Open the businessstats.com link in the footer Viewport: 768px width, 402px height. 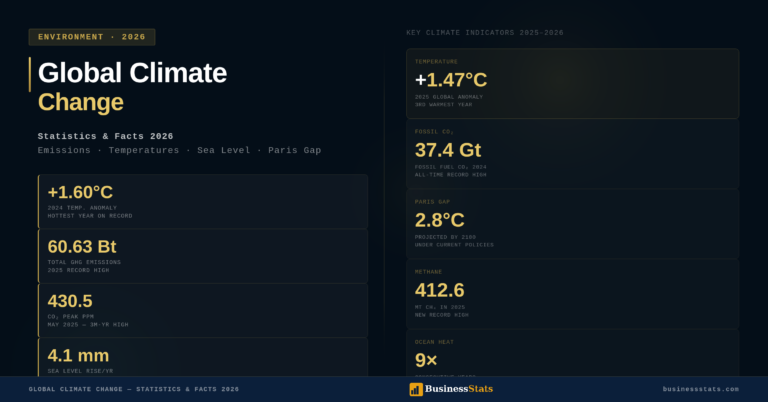[700, 389]
